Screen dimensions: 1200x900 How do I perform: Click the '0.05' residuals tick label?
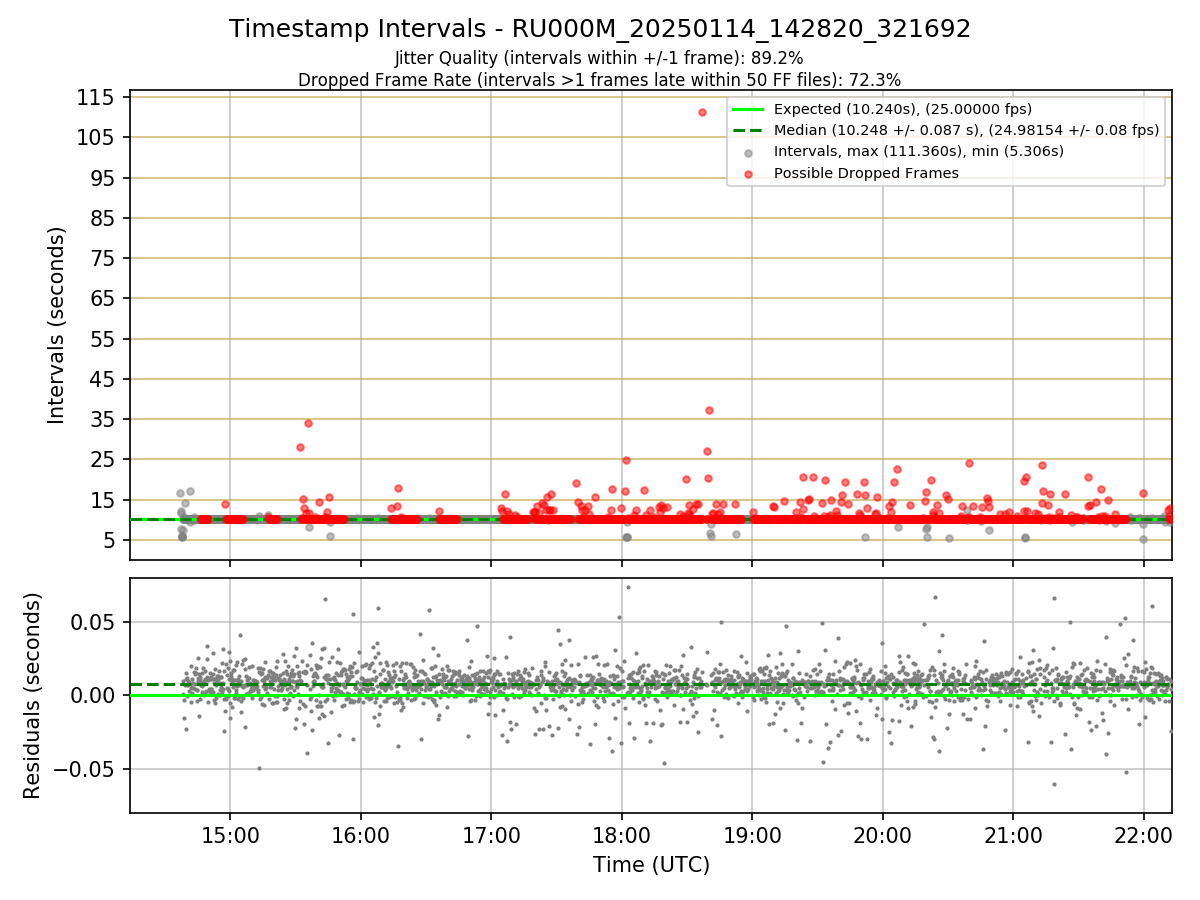(x=91, y=622)
